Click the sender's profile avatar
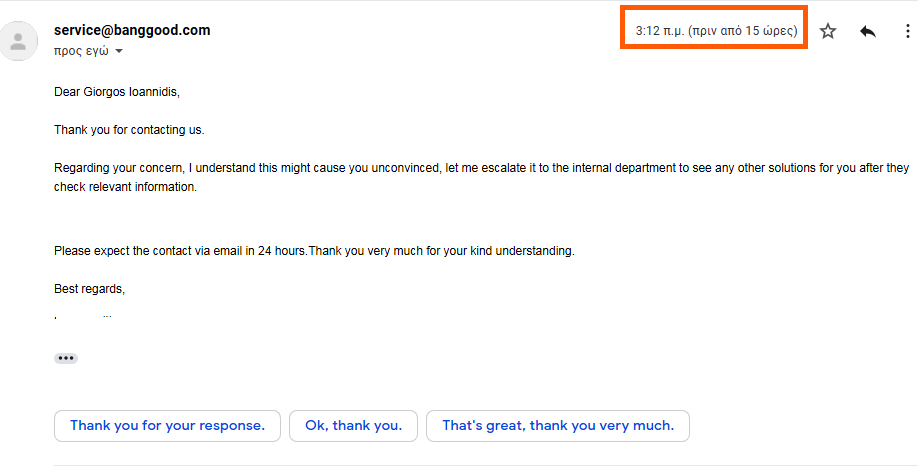 click(17, 41)
